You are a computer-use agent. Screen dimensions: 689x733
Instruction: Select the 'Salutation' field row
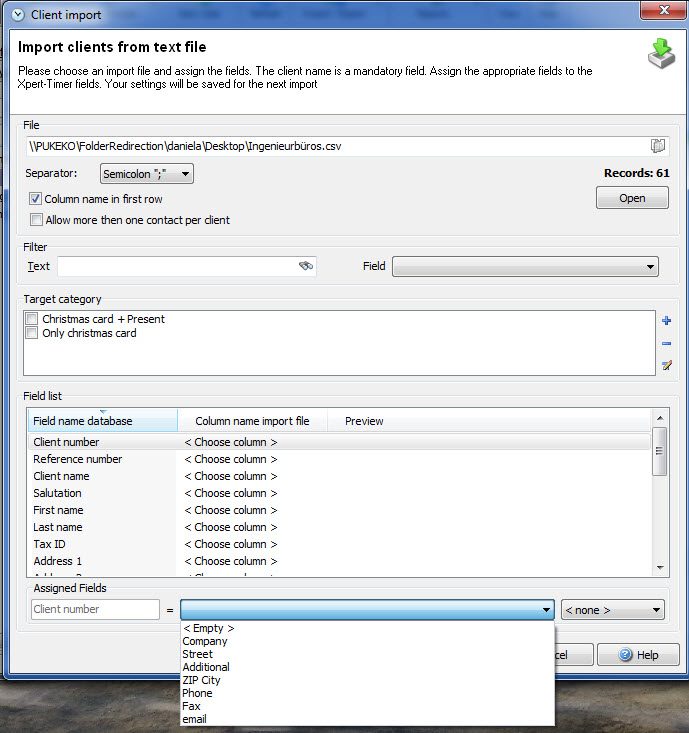coord(339,493)
